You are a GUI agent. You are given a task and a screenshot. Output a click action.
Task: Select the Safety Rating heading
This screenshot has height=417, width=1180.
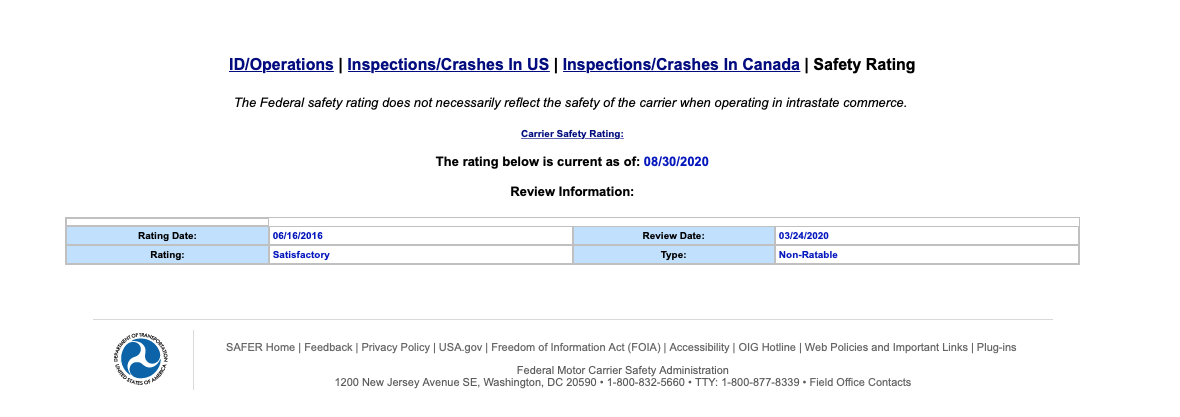click(864, 65)
